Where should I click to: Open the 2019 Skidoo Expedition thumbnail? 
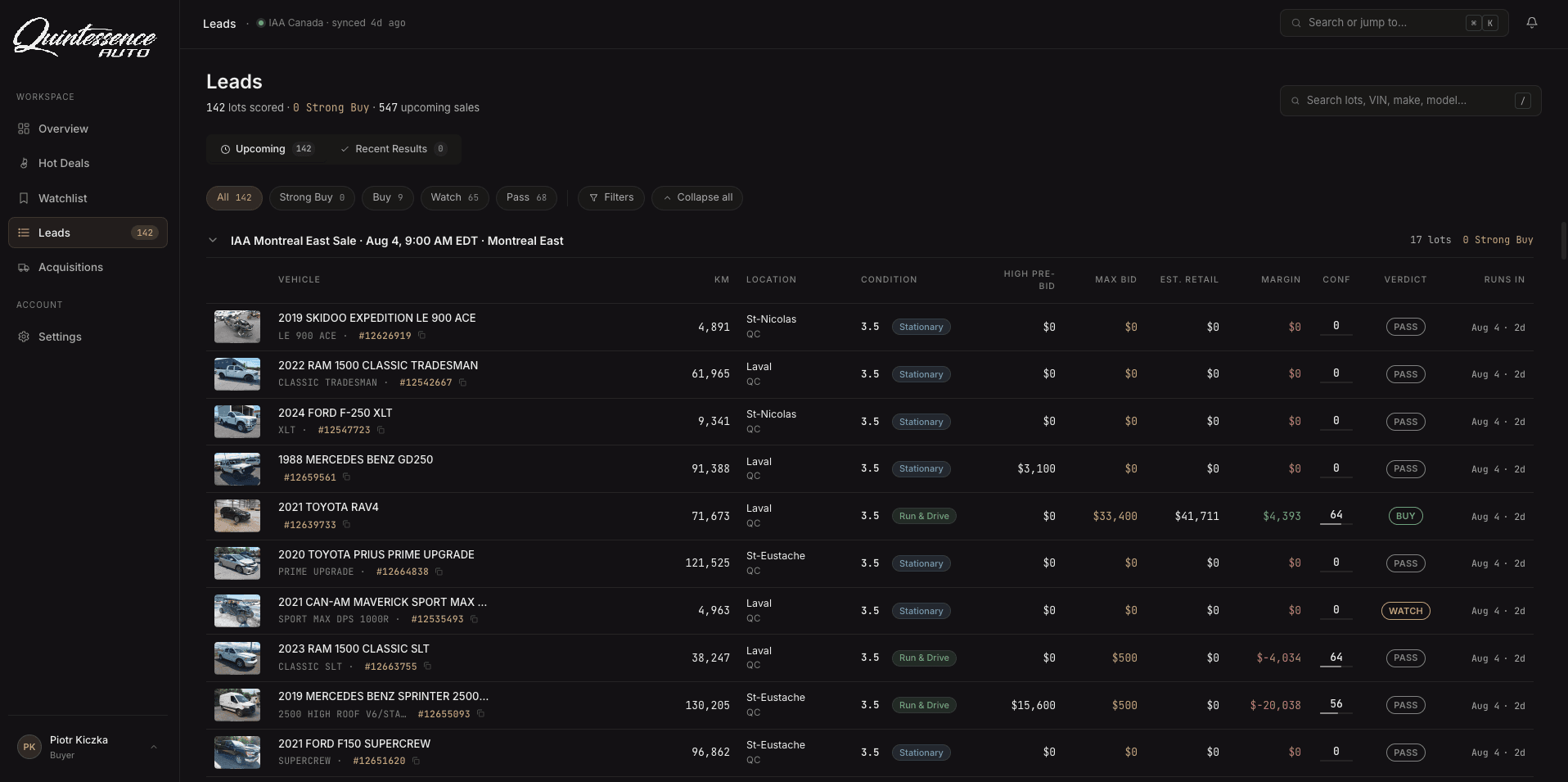click(x=237, y=327)
